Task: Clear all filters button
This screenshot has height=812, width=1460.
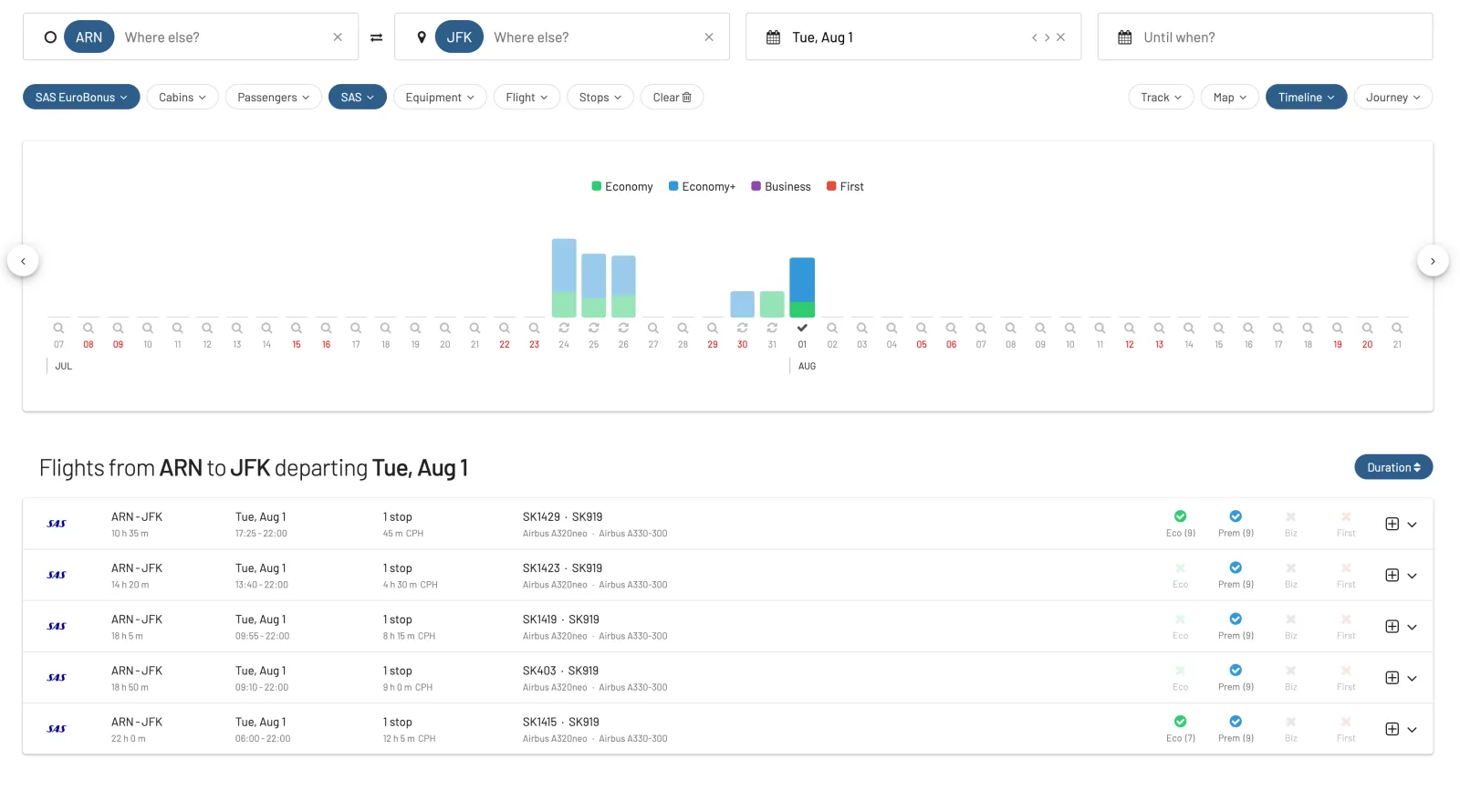Action: pyautogui.click(x=672, y=97)
